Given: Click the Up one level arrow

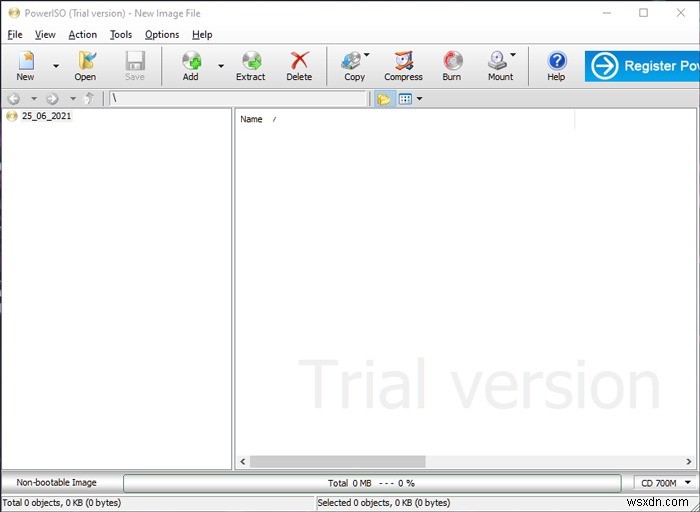Looking at the screenshot, I should coord(89,98).
